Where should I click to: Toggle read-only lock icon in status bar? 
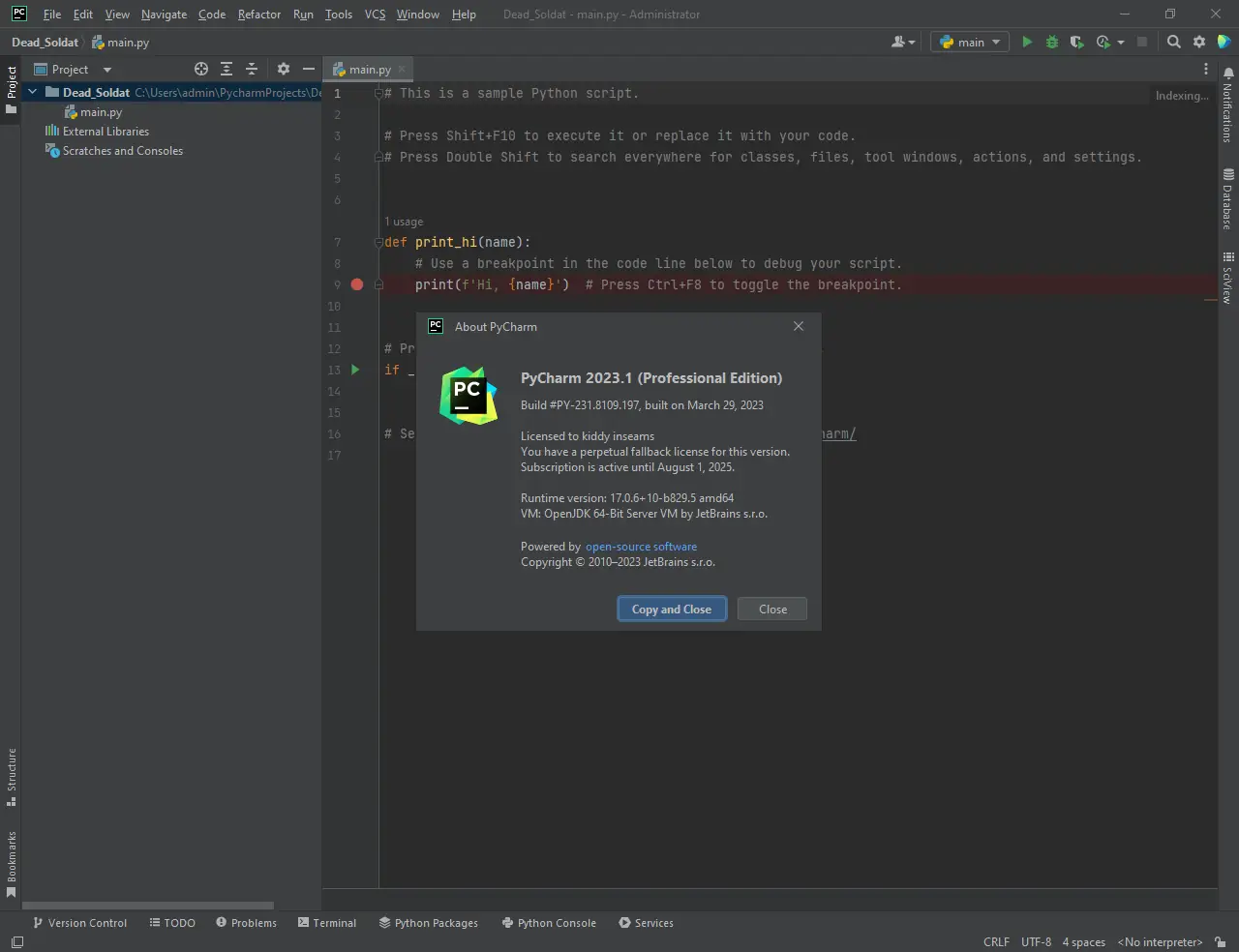point(1221,942)
